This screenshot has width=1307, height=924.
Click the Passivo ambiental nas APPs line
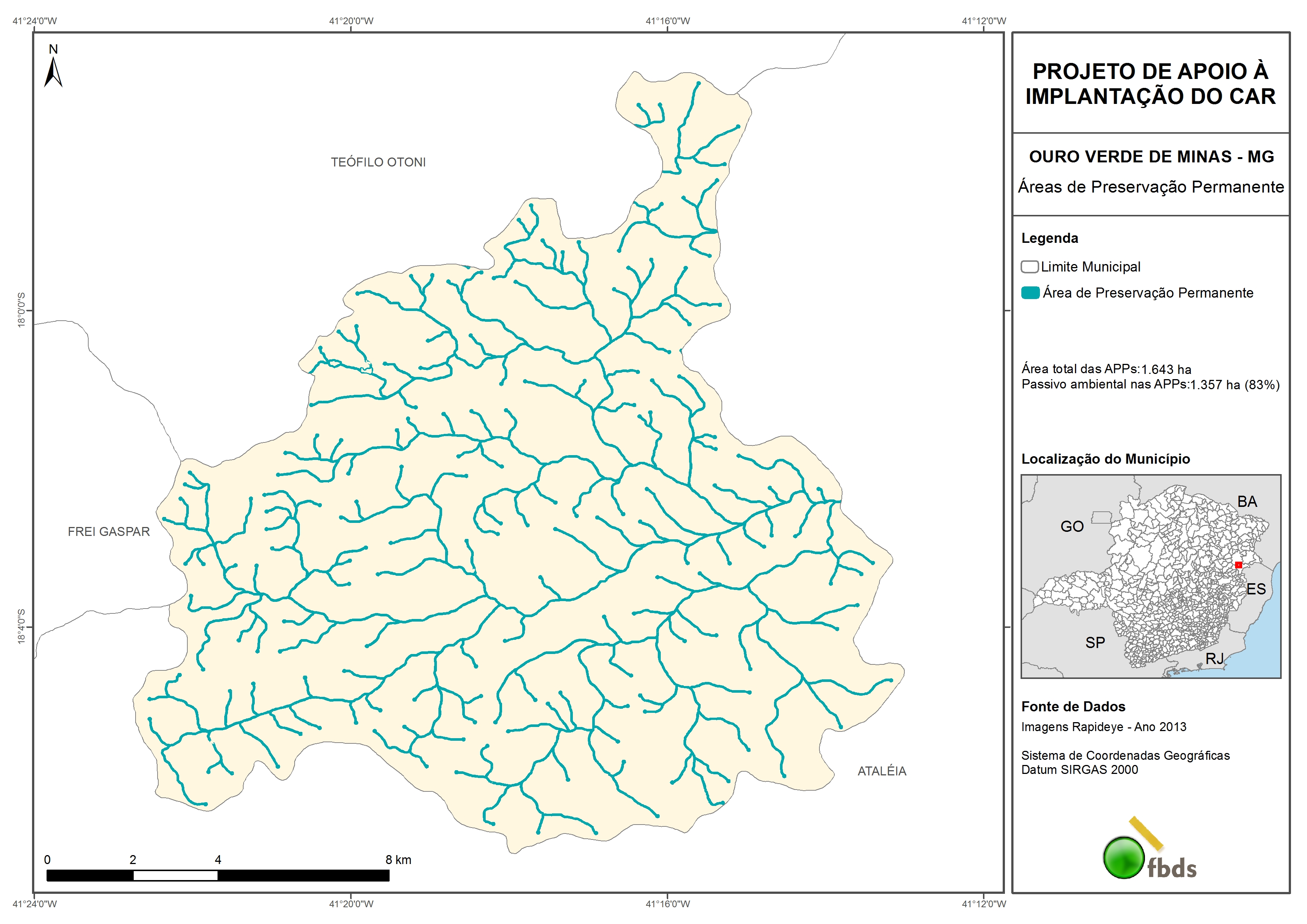[1150, 384]
